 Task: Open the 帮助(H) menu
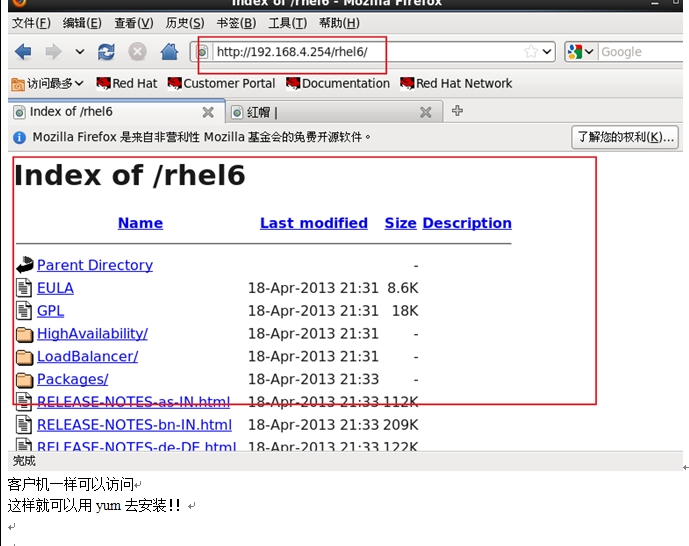click(x=339, y=23)
